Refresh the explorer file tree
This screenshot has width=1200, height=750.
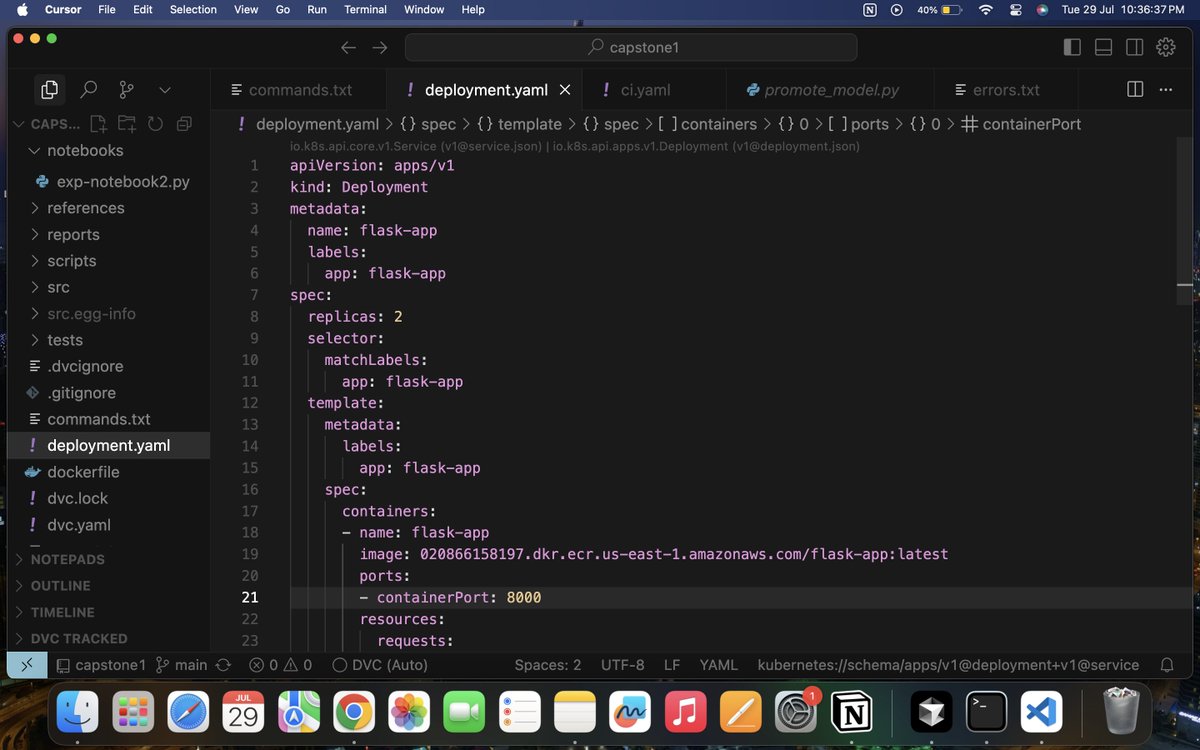point(155,124)
